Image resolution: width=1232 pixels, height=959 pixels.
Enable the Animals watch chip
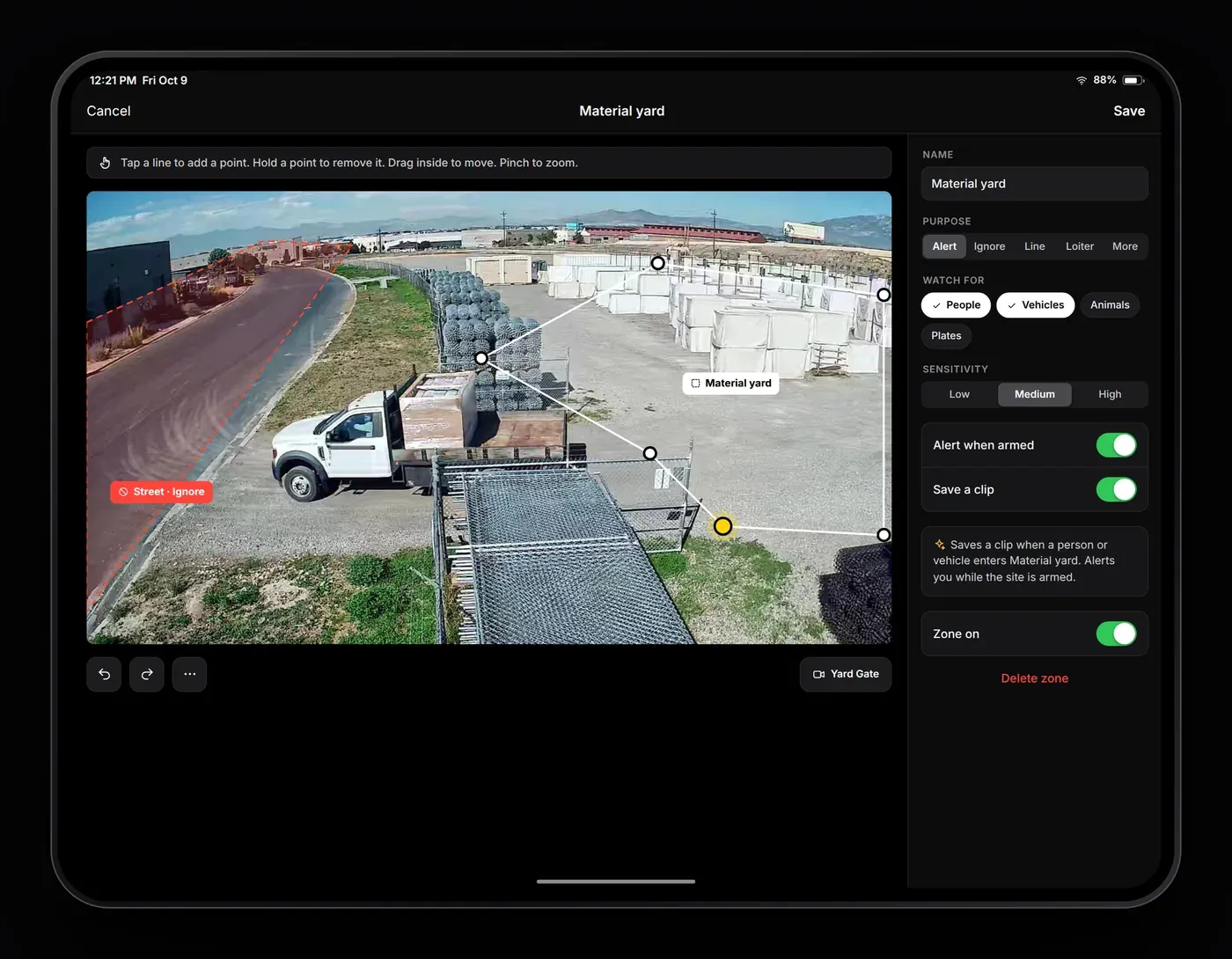pos(1110,305)
